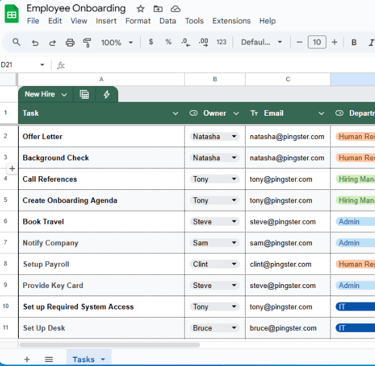The image size is (375, 366).
Task: Click the Employee Onboarding document title
Action: coord(76,8)
